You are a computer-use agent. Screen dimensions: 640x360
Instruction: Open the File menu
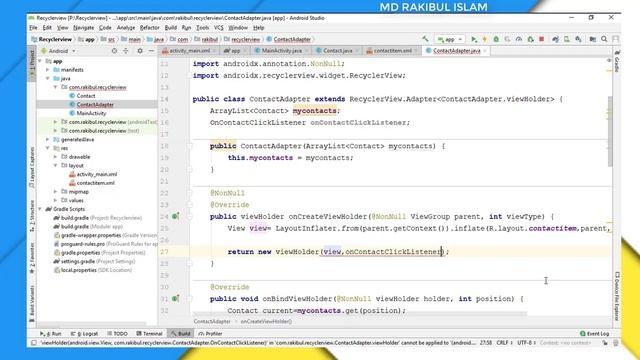pos(33,28)
